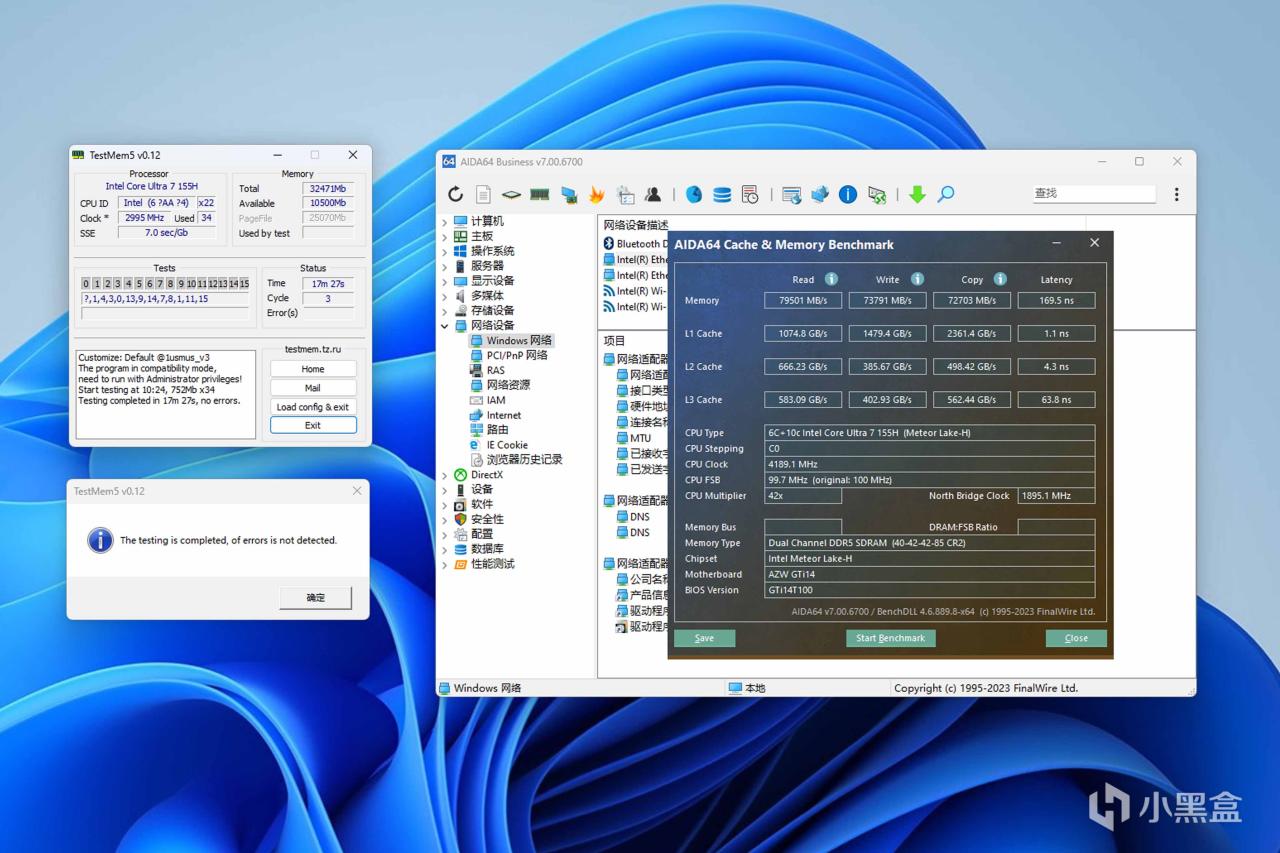Expand the 计算机 tree node
The width and height of the screenshot is (1280, 853).
click(445, 221)
